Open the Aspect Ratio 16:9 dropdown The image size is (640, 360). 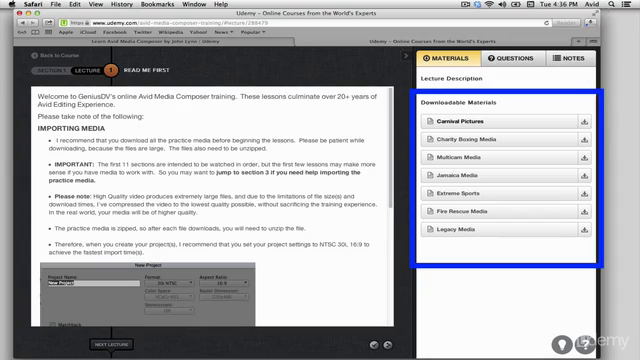click(224, 283)
